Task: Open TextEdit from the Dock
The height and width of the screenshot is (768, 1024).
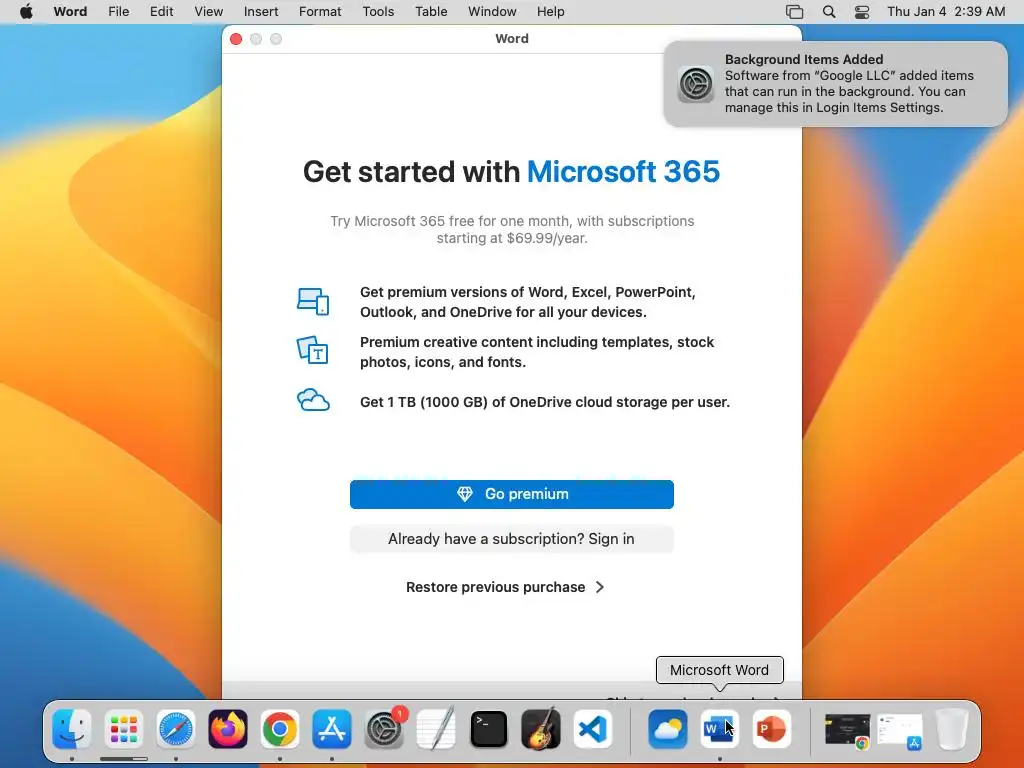Action: [x=436, y=729]
